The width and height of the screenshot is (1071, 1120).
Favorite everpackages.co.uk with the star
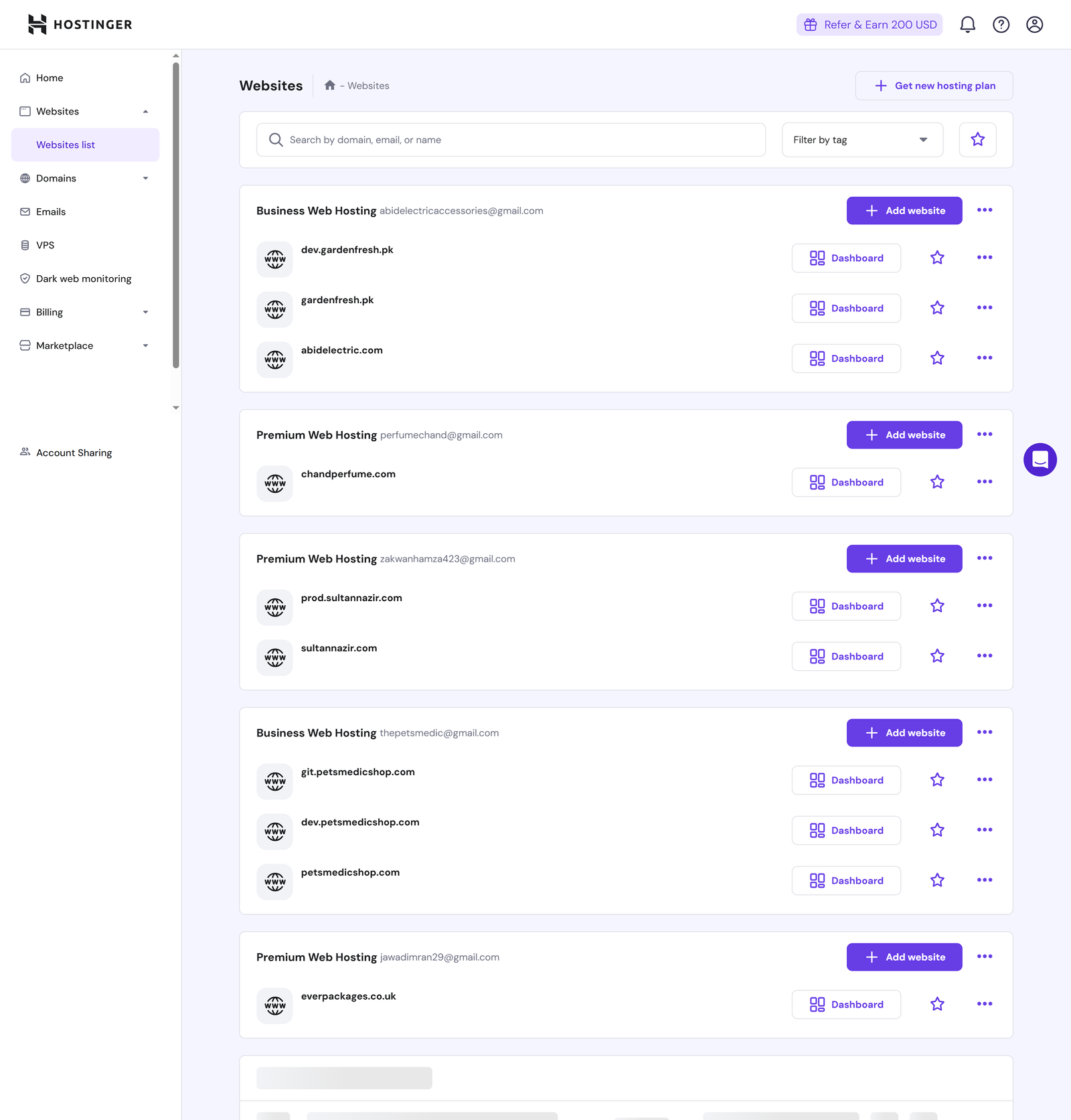coord(937,1004)
